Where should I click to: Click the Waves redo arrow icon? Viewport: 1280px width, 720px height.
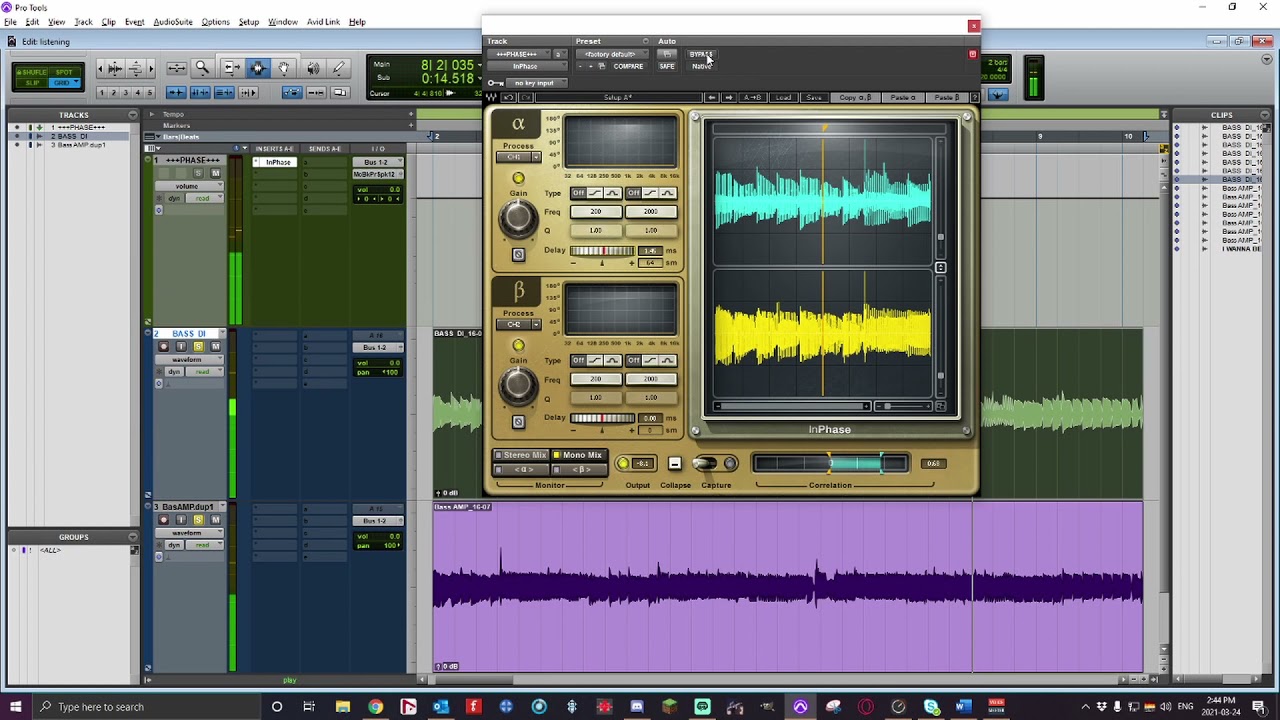point(524,97)
